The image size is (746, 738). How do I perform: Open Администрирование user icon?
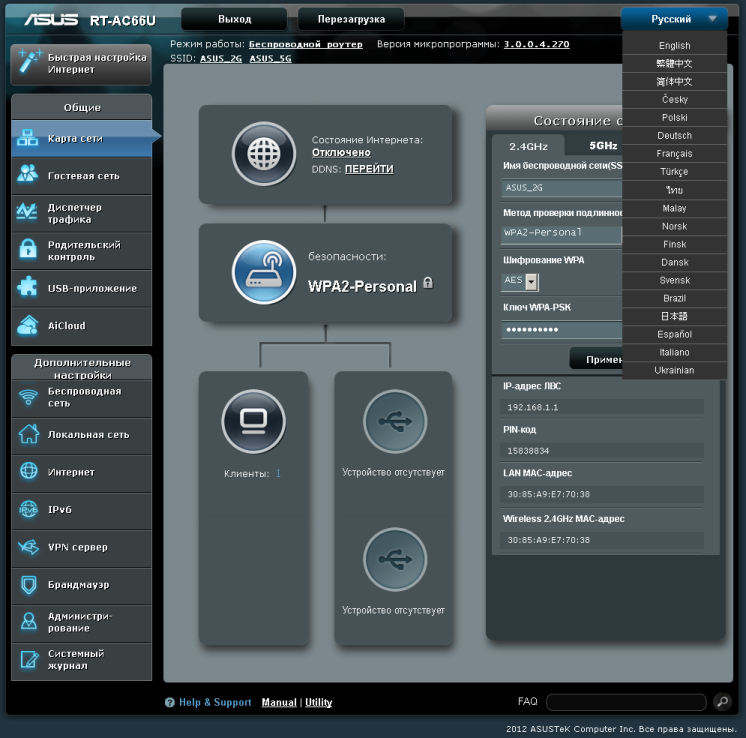tap(29, 621)
